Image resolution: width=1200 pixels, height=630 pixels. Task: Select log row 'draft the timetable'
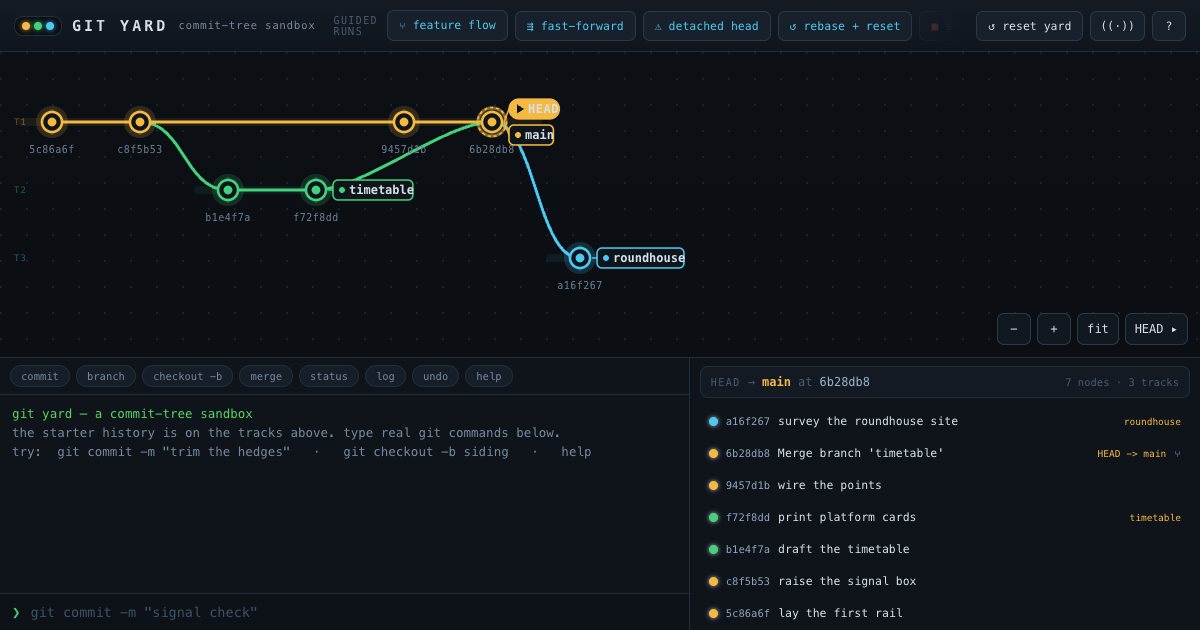tap(944, 549)
